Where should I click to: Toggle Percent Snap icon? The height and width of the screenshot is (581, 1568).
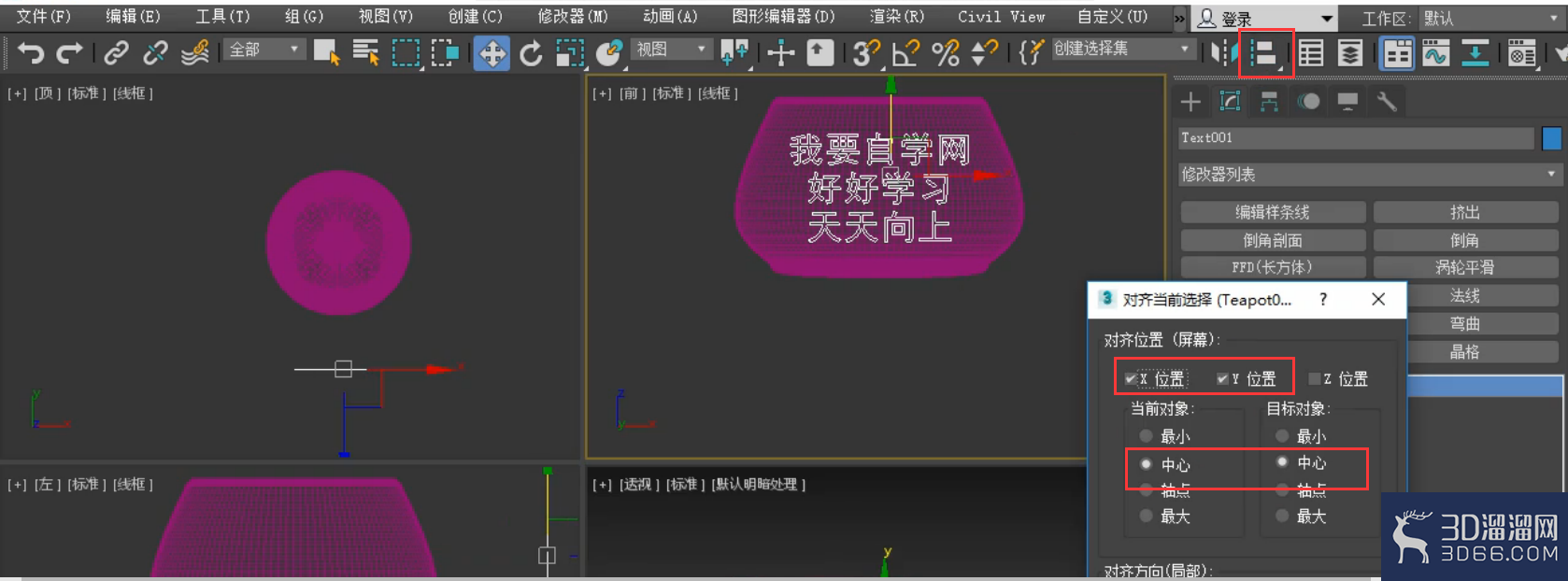click(x=945, y=53)
